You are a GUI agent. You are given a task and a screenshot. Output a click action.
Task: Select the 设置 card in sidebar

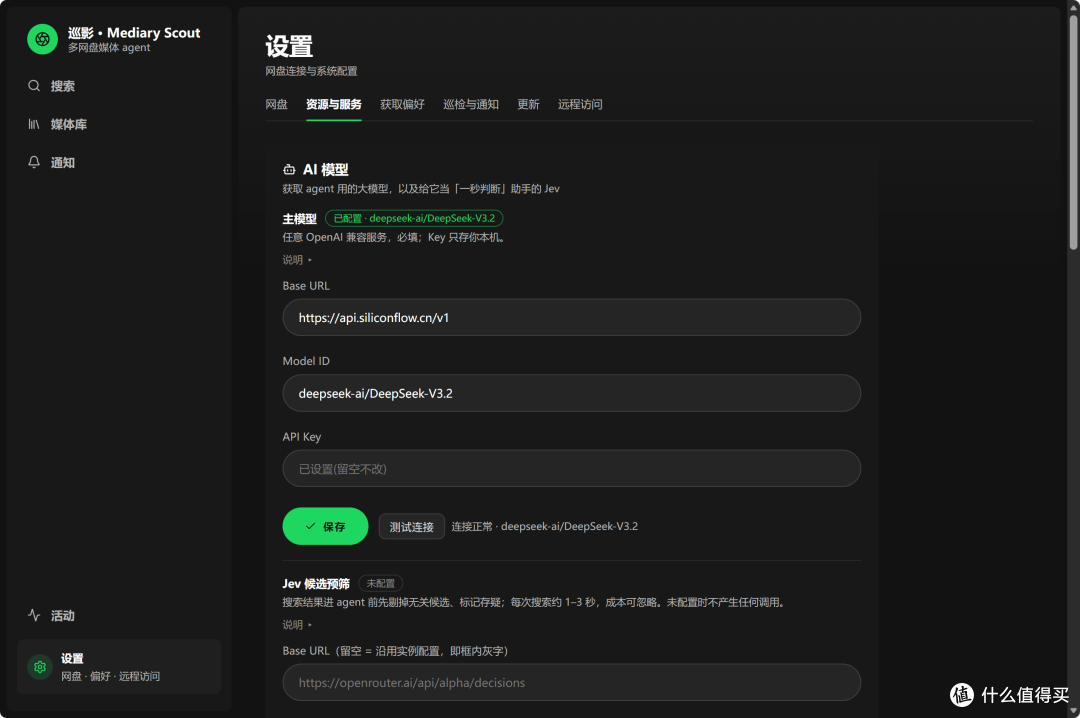click(x=119, y=666)
